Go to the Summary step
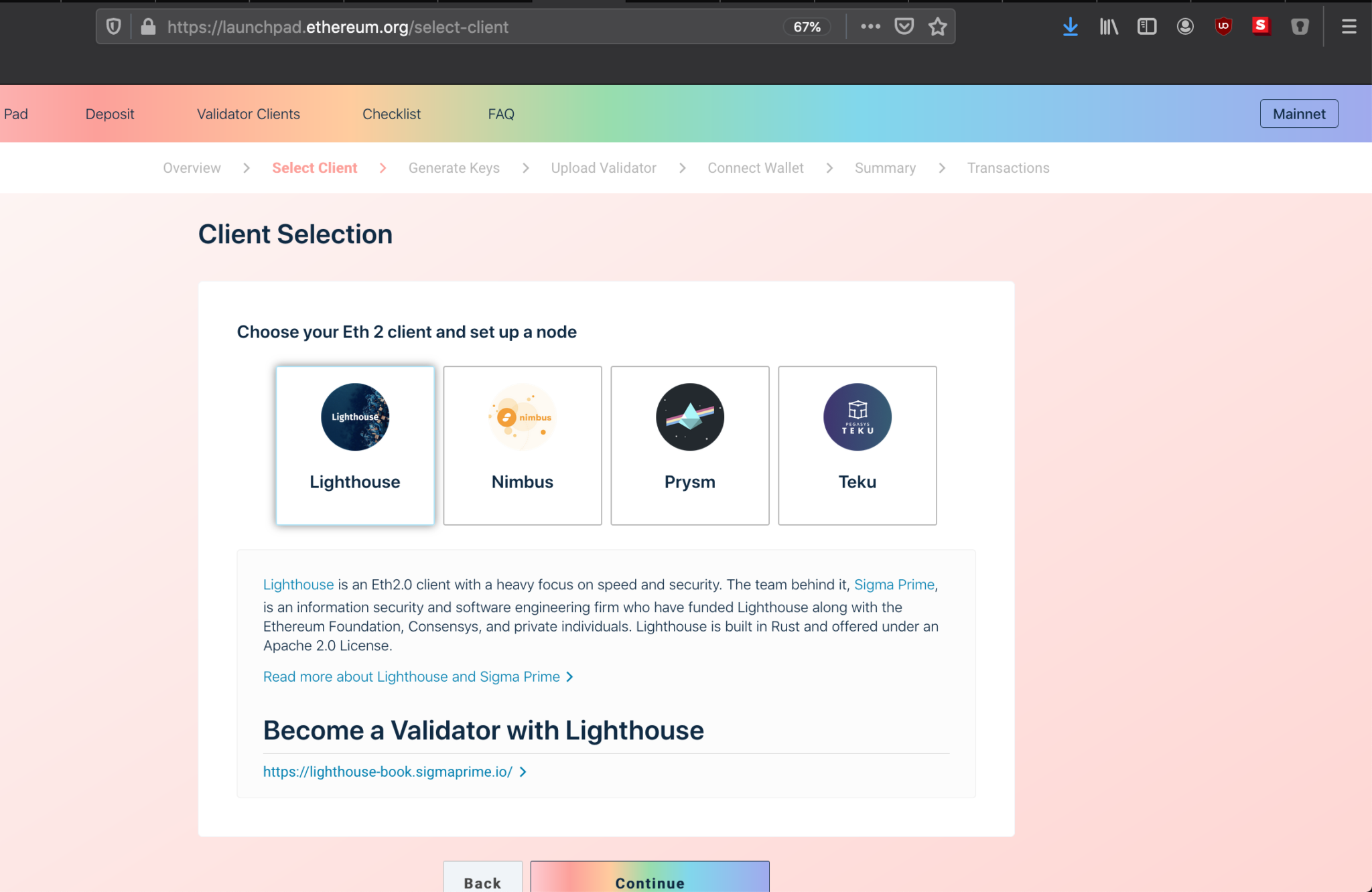Viewport: 1372px width, 892px height. 885,168
